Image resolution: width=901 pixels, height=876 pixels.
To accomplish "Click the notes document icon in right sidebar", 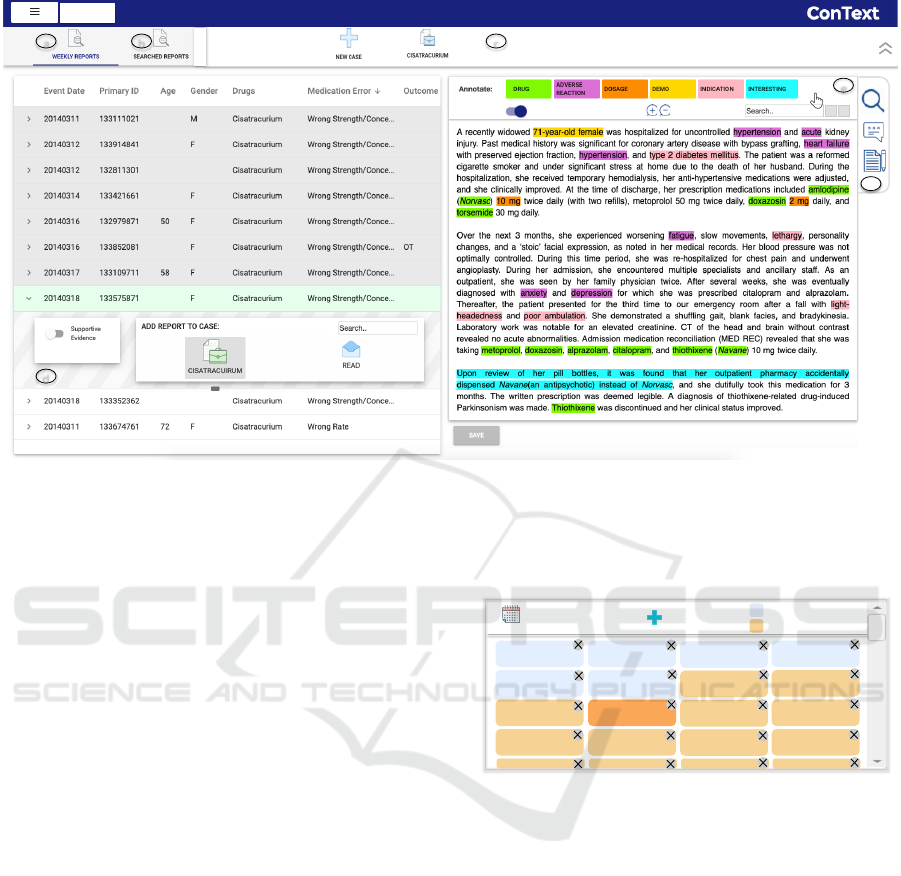I will [872, 160].
